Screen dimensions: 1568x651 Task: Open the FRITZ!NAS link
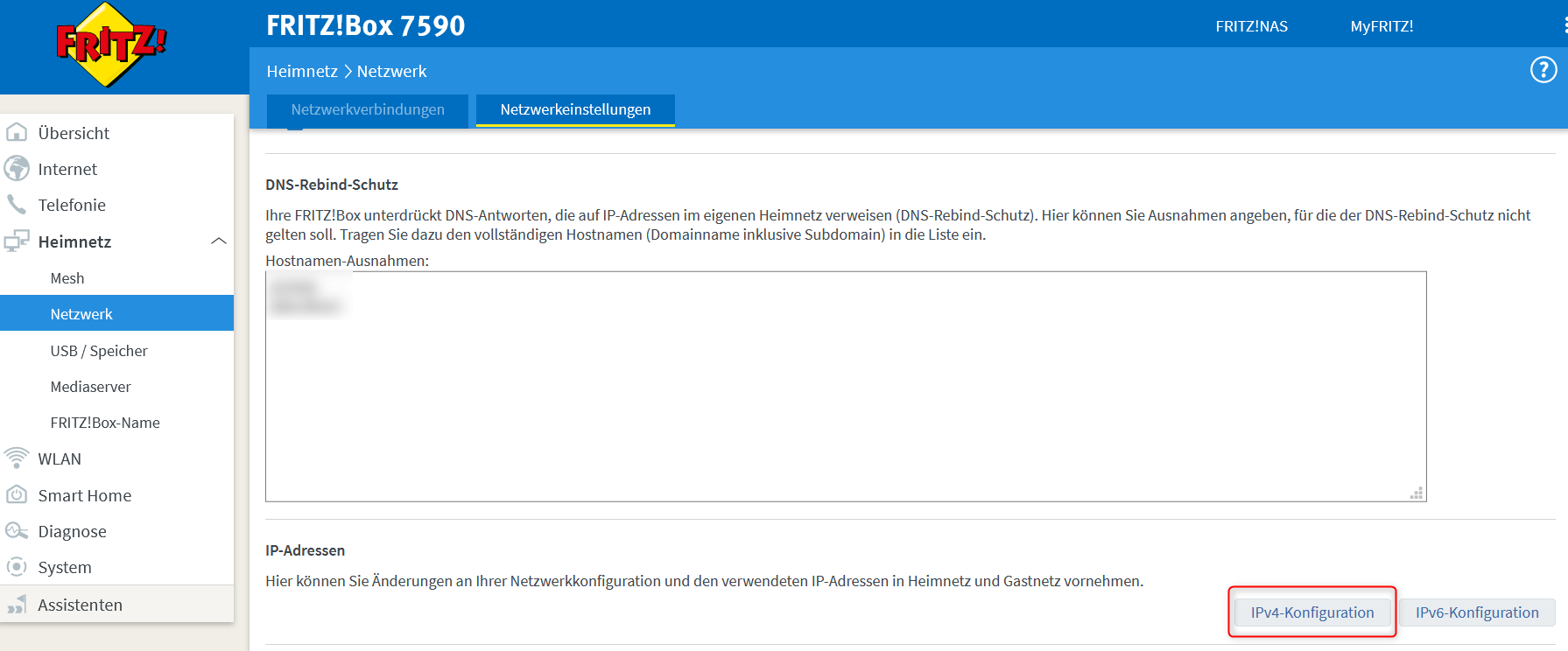(x=1251, y=26)
